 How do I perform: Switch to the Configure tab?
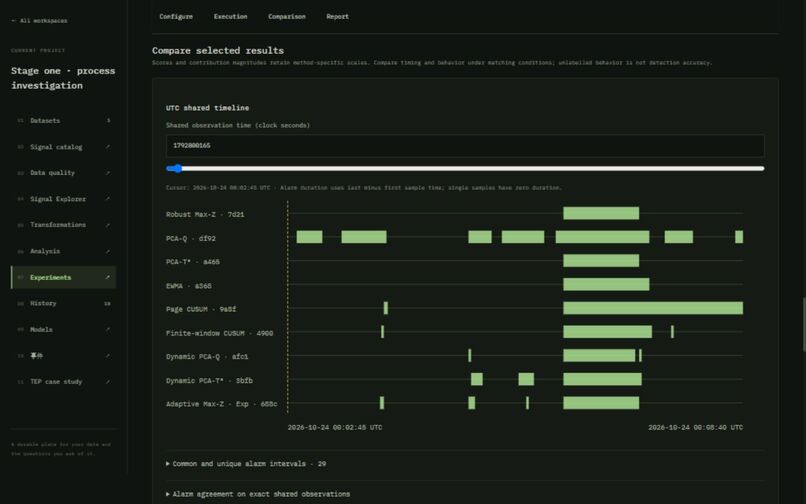[x=176, y=16]
